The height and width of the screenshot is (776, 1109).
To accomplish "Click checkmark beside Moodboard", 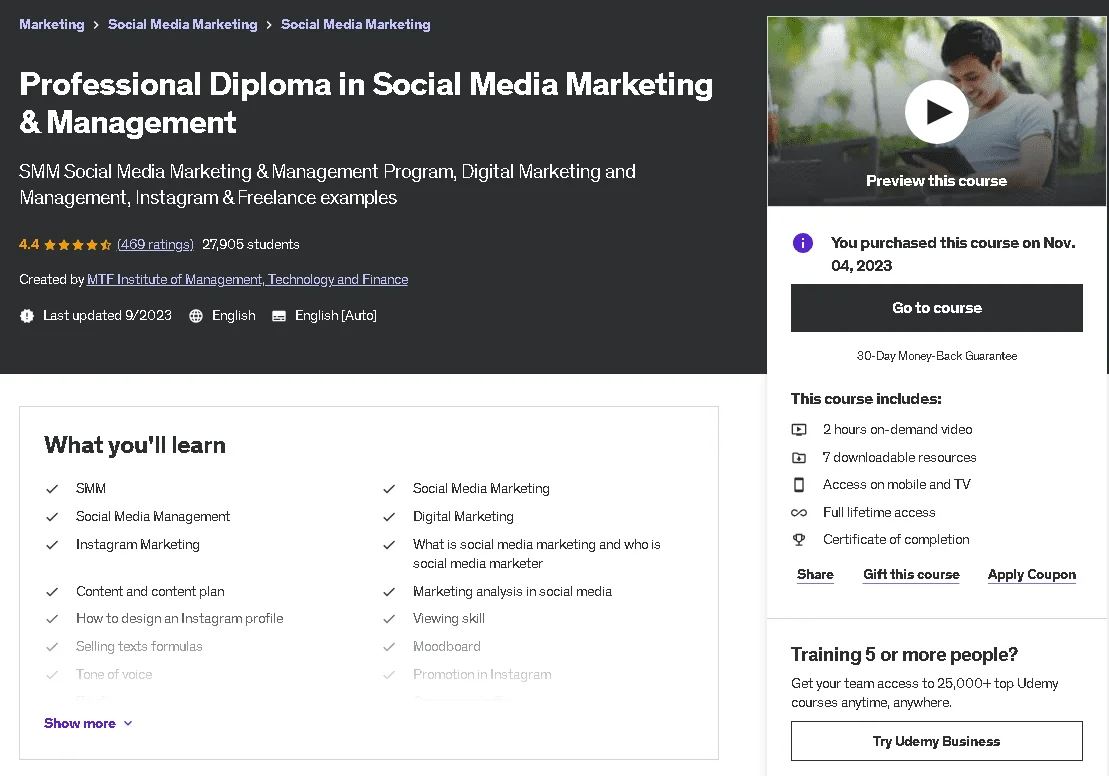I will [x=389, y=647].
